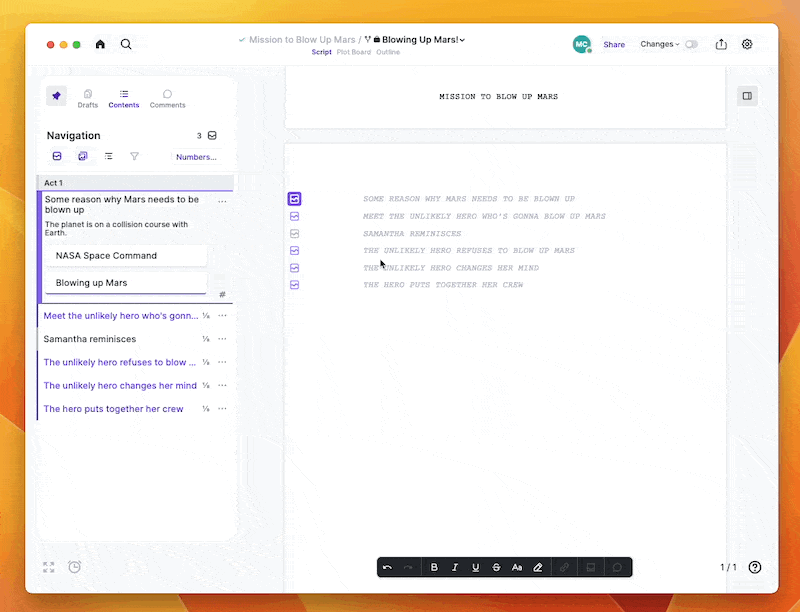Toggle the right sidebar panel icon
This screenshot has width=800, height=612.
[747, 95]
